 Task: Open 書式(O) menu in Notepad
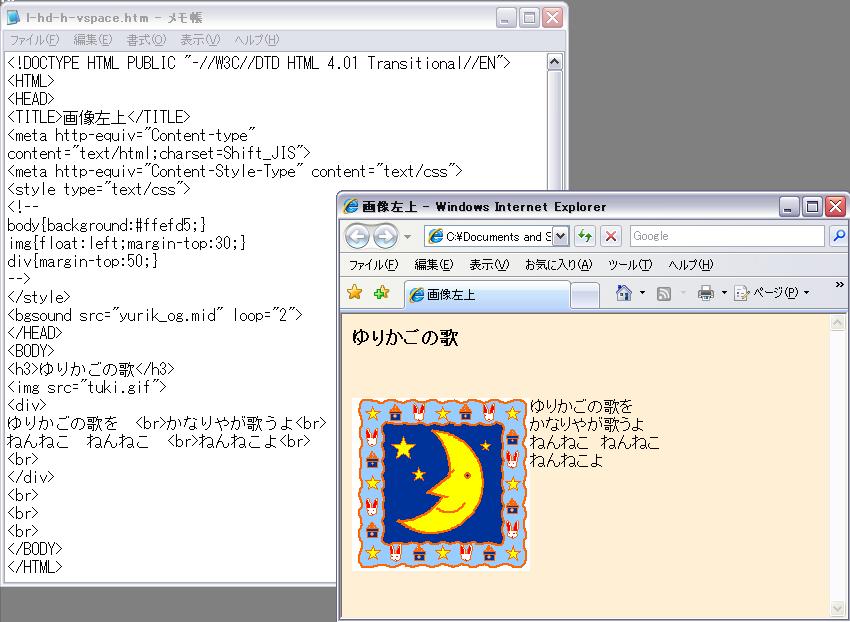tap(146, 40)
